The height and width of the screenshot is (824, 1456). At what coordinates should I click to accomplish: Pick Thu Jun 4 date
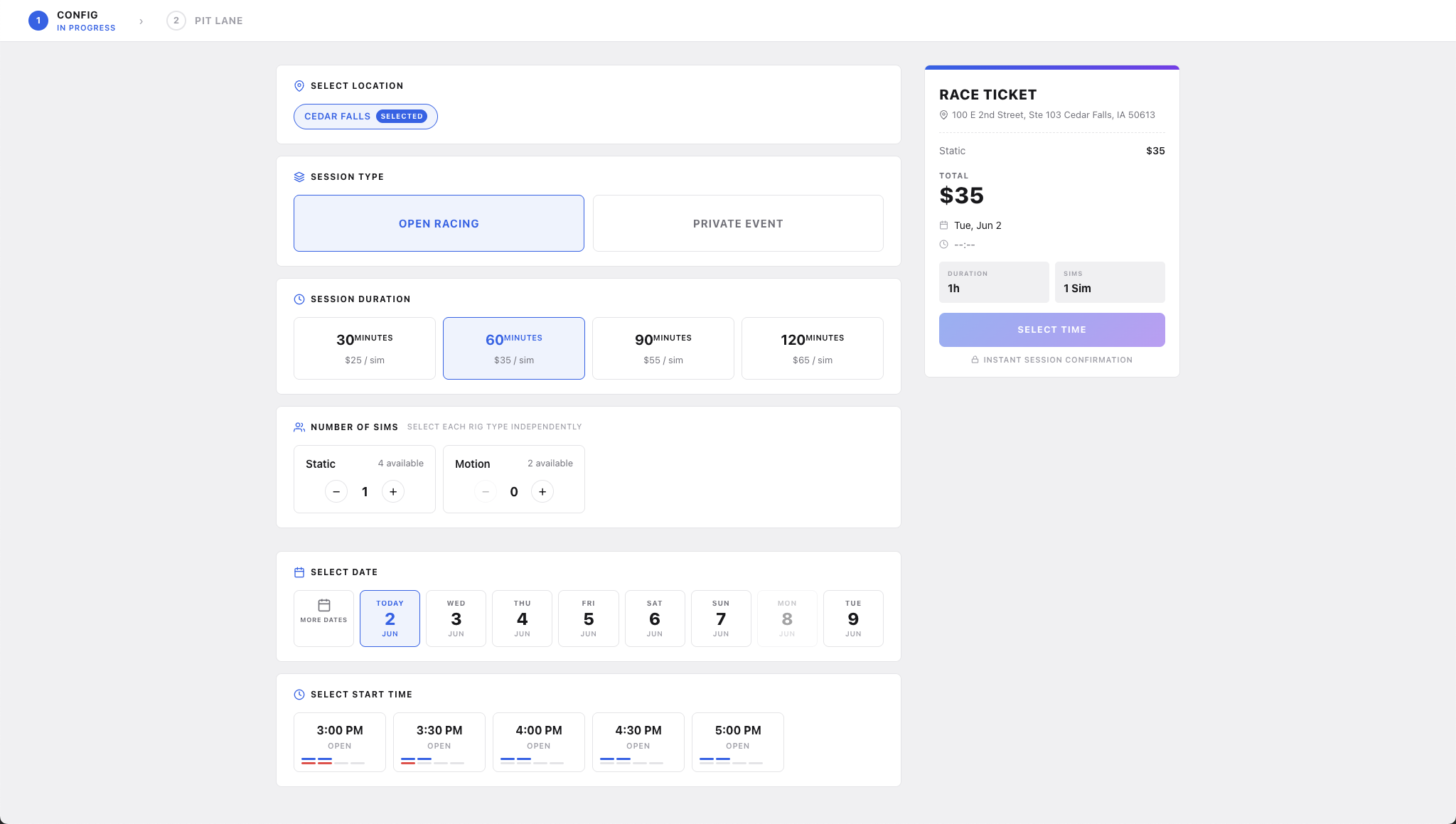pos(522,619)
